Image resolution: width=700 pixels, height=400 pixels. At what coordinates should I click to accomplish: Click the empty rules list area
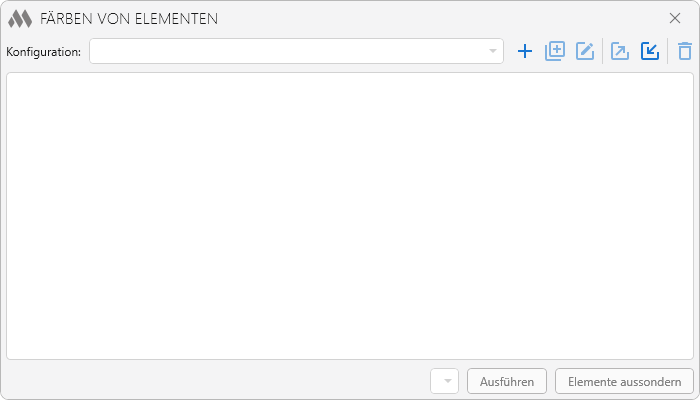[x=349, y=215]
